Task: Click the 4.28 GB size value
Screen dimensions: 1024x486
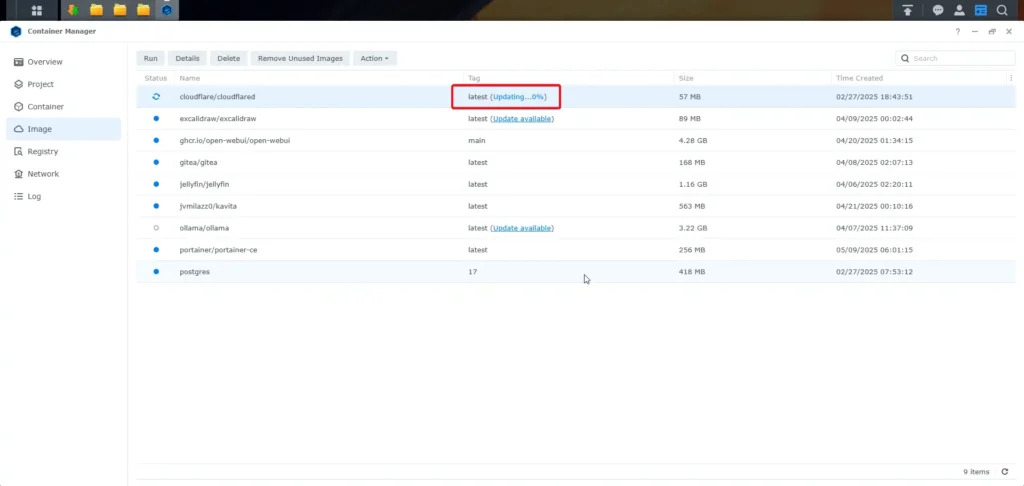Action: 693,140
